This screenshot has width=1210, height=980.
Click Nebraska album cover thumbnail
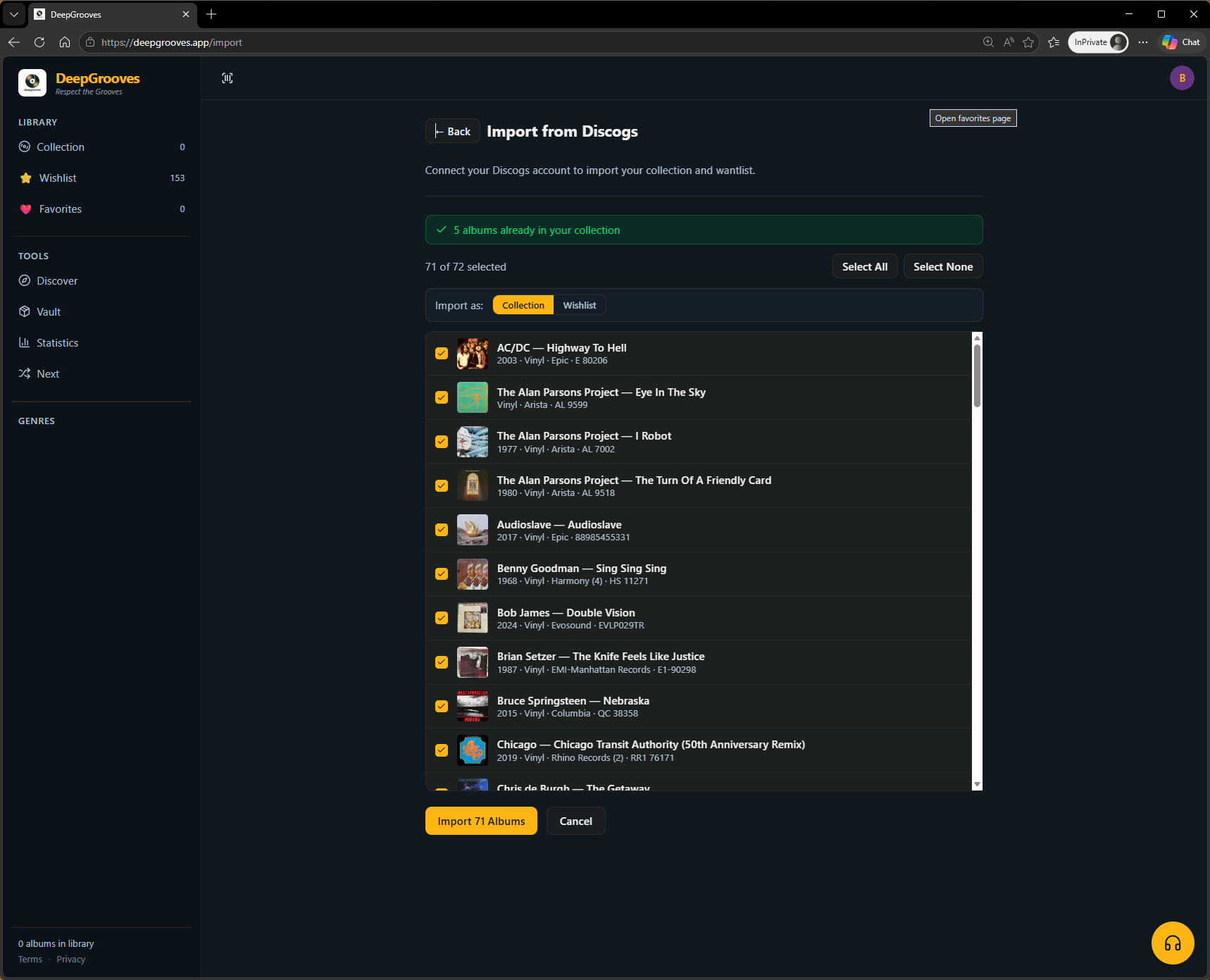click(x=473, y=707)
